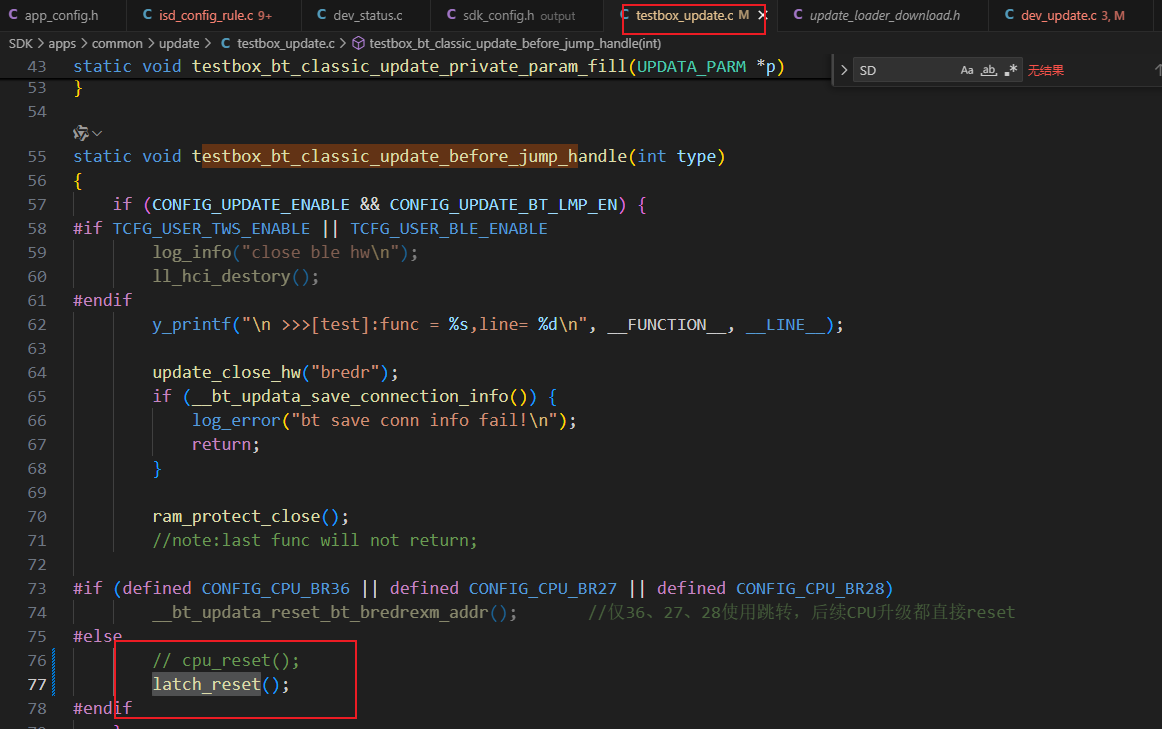
Task: Click update_close_hw on line 64
Action: (227, 373)
